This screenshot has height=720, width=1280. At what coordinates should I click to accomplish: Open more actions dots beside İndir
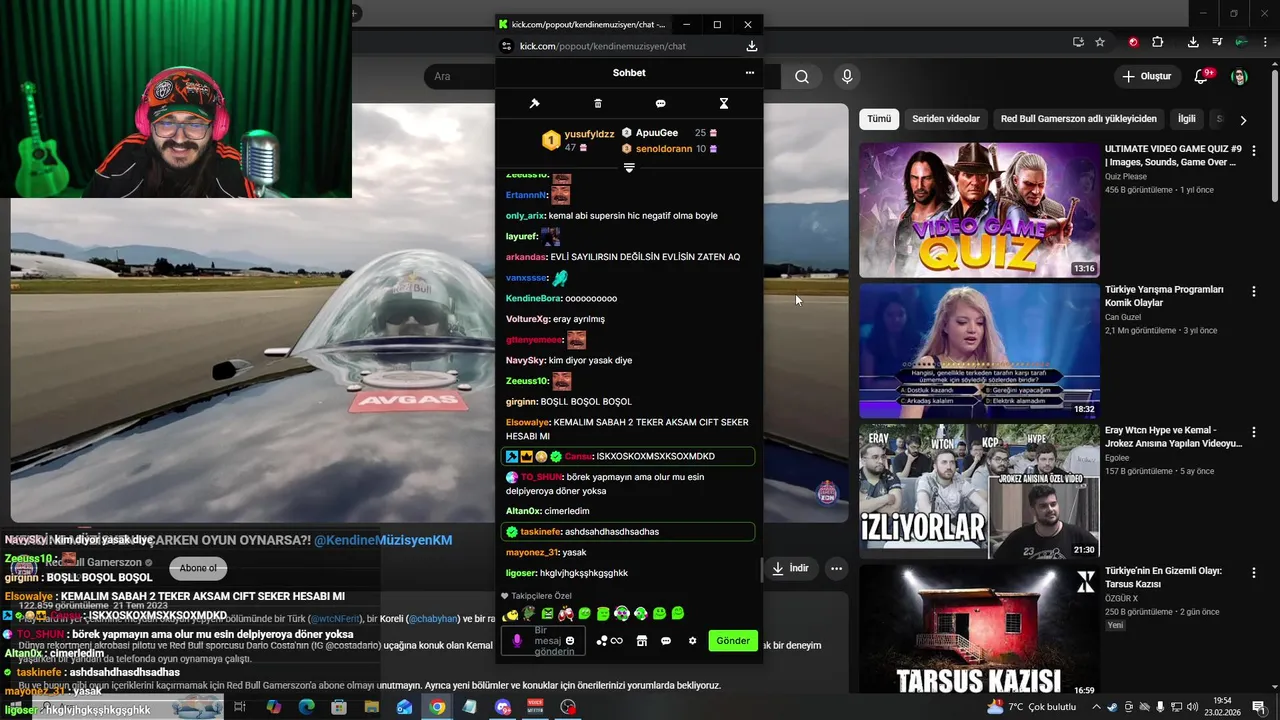836,568
